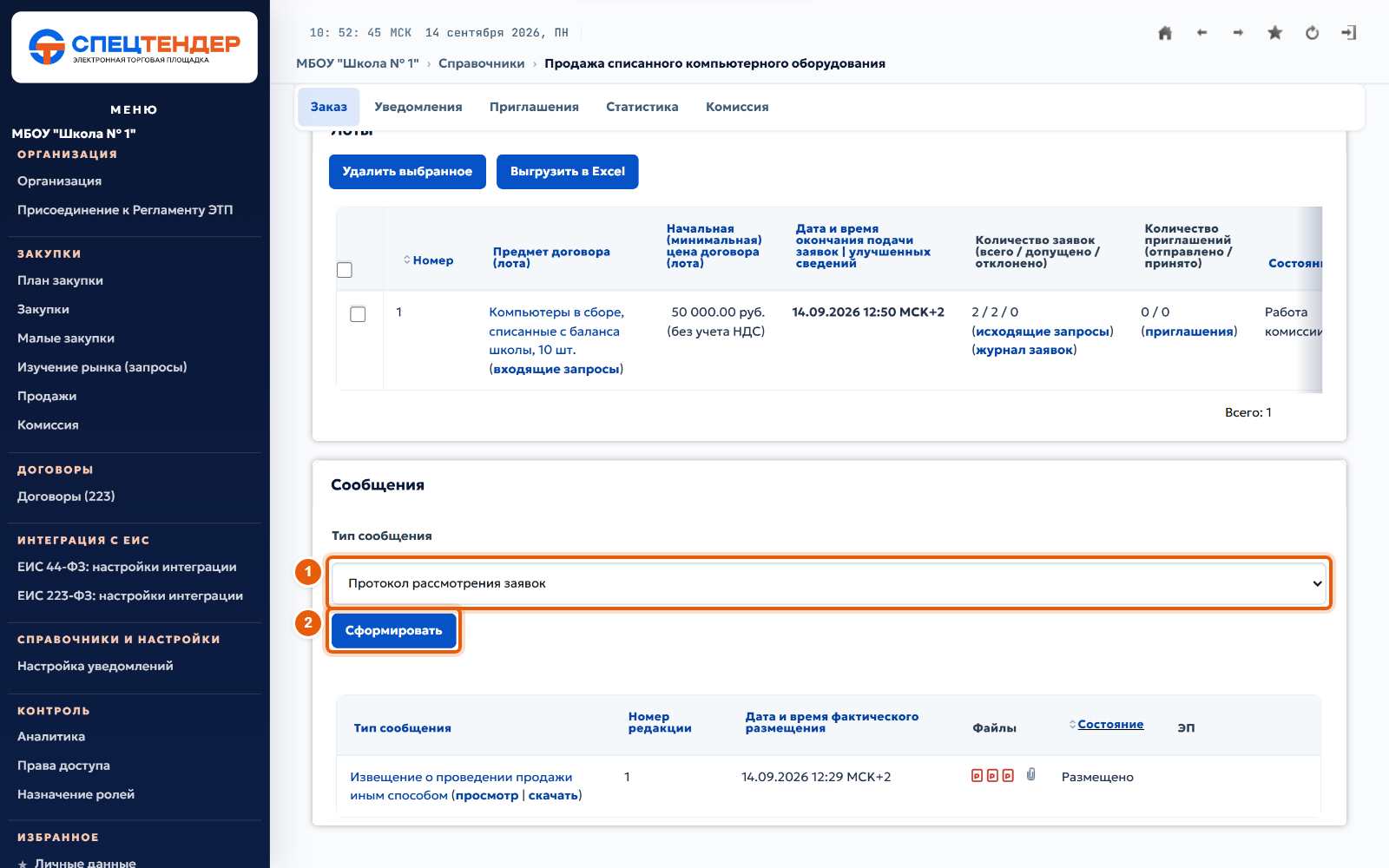Image resolution: width=1389 pixels, height=868 pixels.
Task: Switch to the Уведомления tab
Action: click(x=418, y=107)
